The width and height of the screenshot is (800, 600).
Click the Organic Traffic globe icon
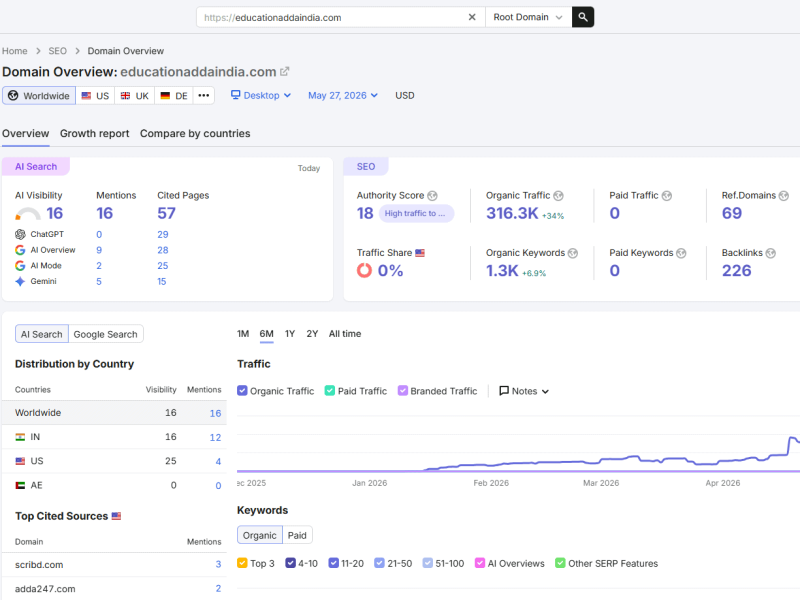559,196
